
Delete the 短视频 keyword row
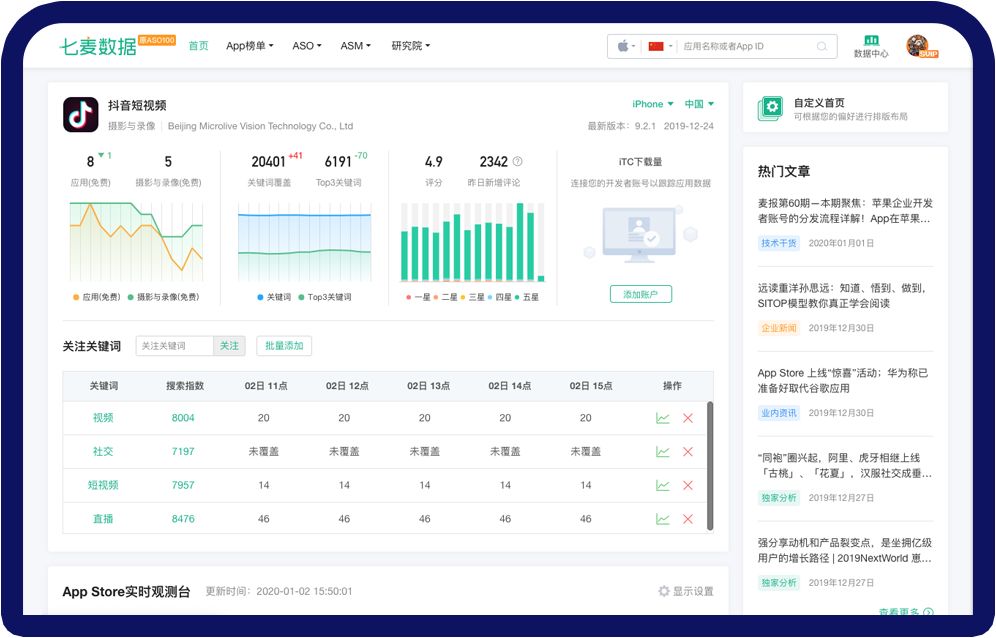click(687, 485)
